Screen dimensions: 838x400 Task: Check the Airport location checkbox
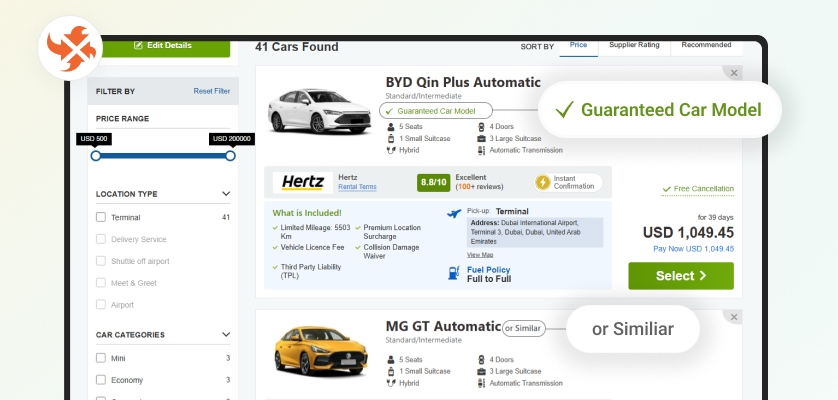(x=100, y=305)
